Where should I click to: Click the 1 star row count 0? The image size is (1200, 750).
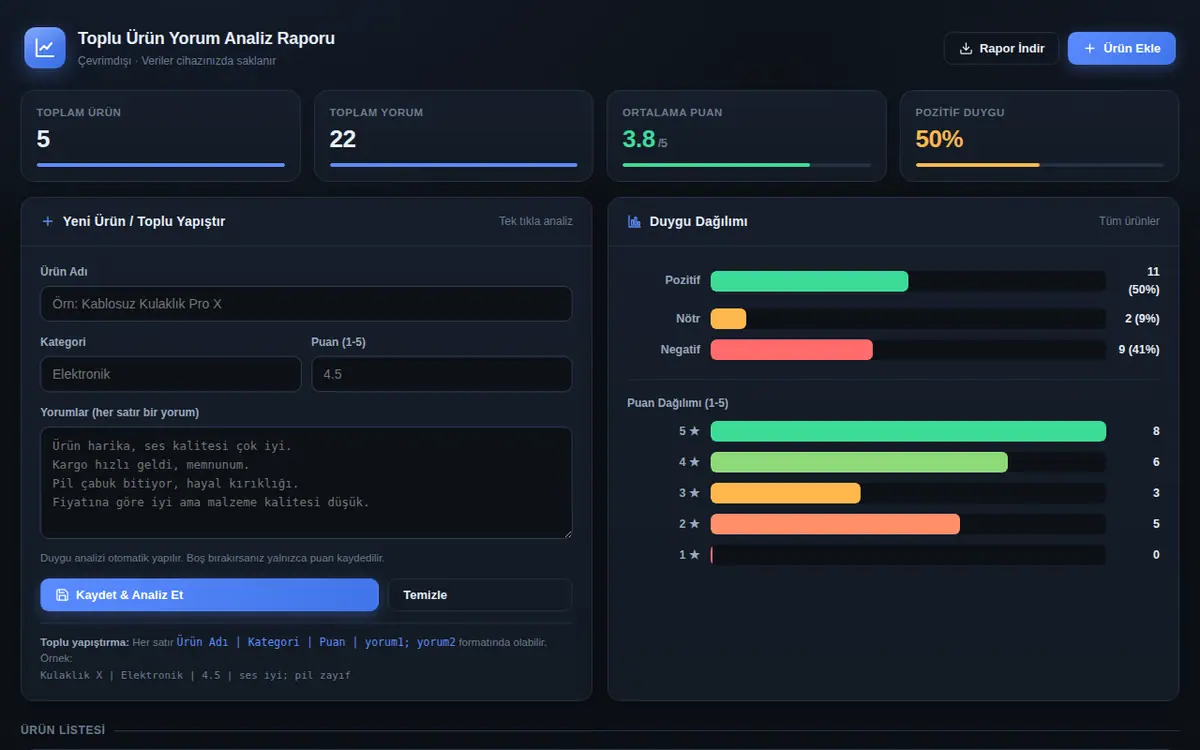click(x=1156, y=555)
